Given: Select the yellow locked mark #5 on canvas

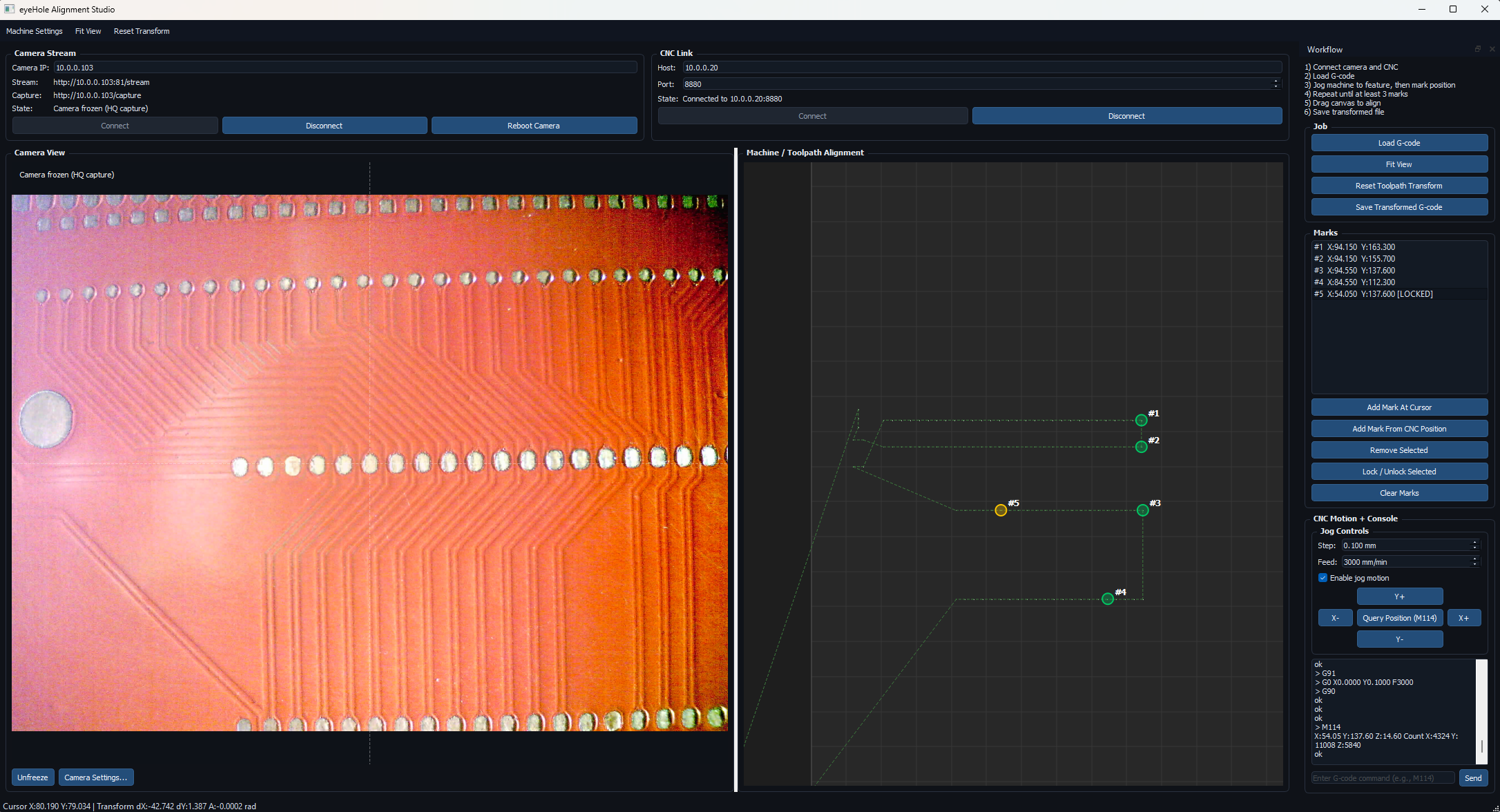Looking at the screenshot, I should [x=1001, y=510].
